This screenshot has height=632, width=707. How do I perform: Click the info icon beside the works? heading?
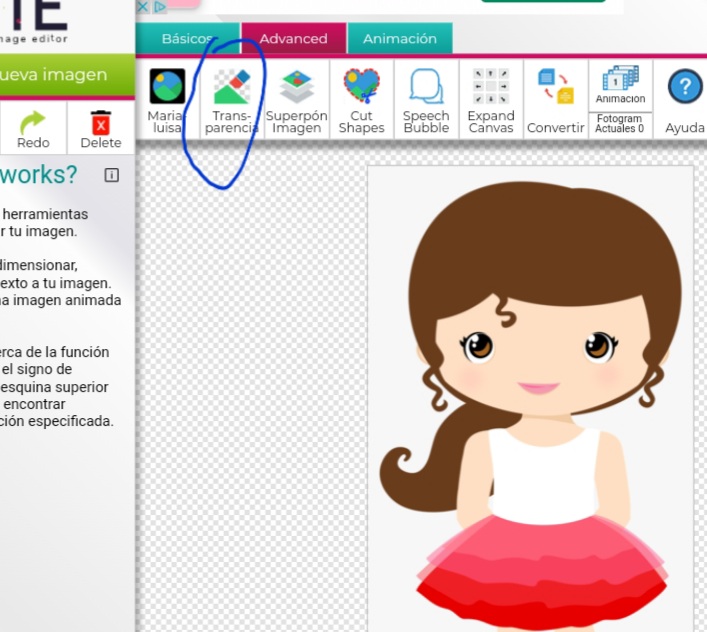point(111,175)
